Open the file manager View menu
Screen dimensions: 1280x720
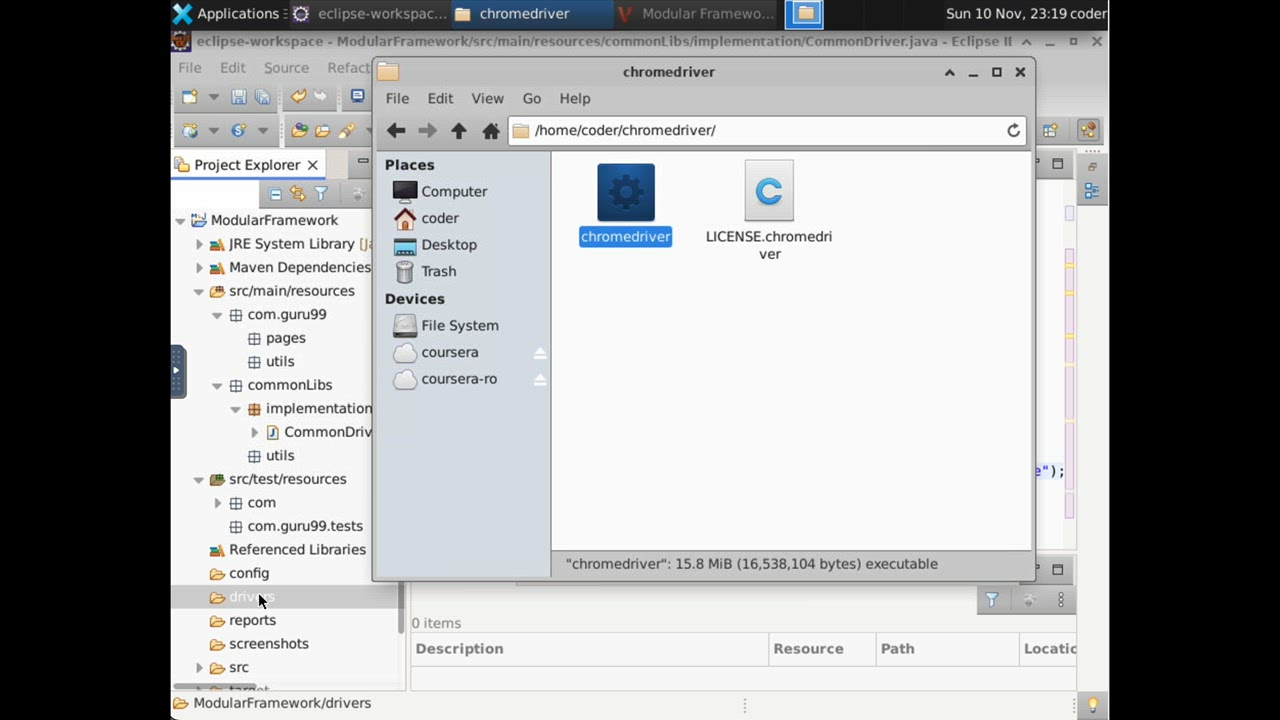pyautogui.click(x=488, y=98)
